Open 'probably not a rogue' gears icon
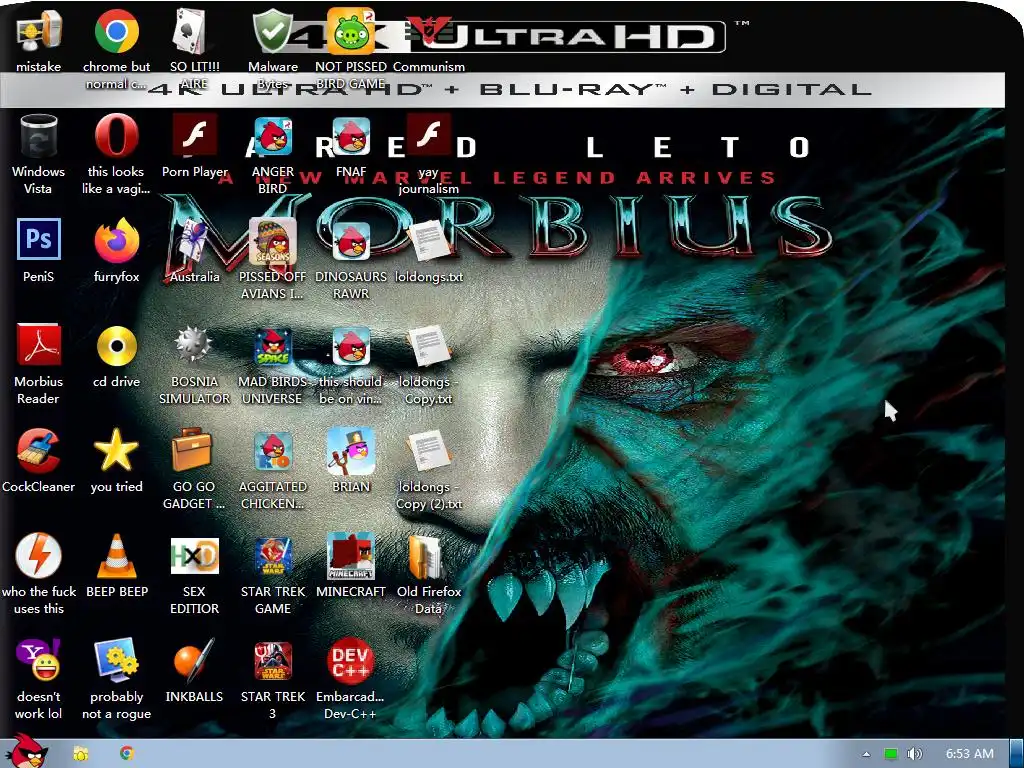 point(116,660)
